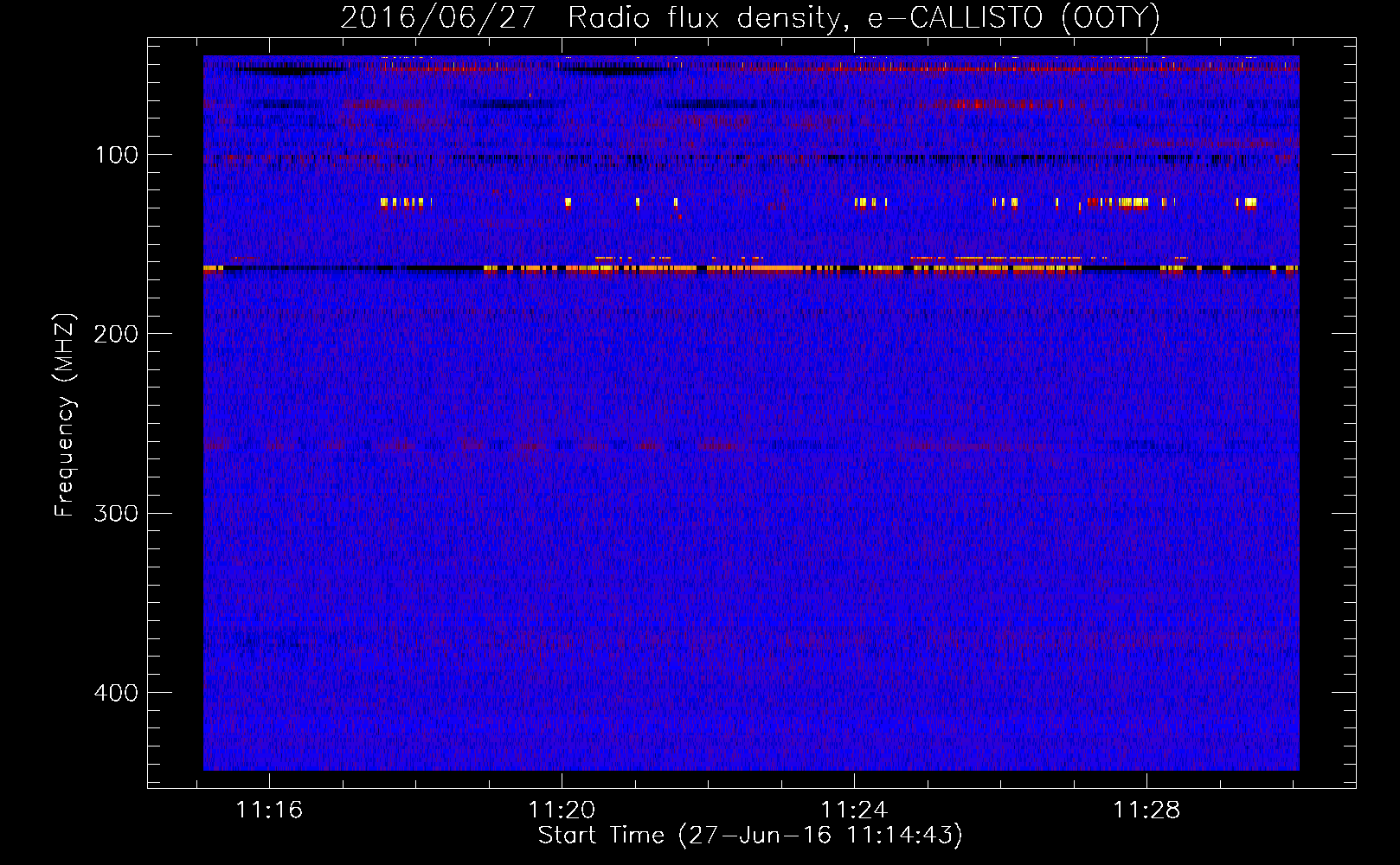
Task: Click the 400 MHz frequency tick label
Action: coord(116,693)
